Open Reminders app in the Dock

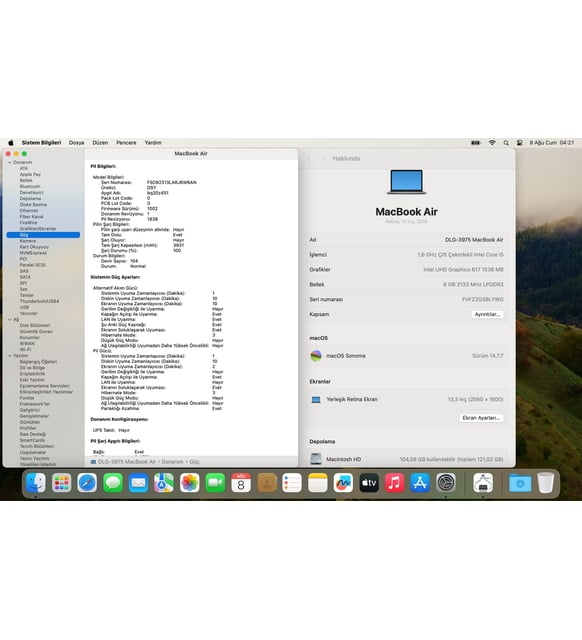click(292, 483)
